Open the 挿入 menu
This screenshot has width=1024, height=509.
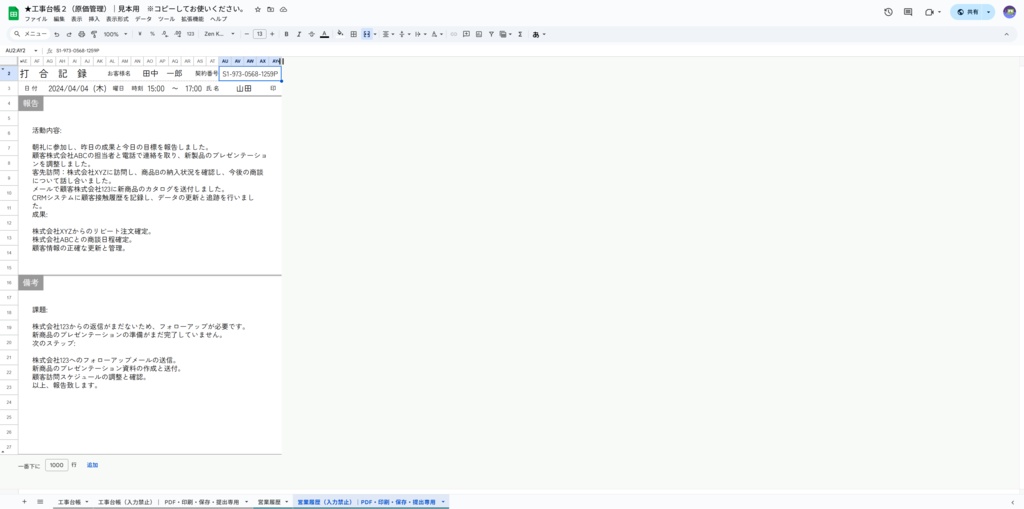(94, 19)
